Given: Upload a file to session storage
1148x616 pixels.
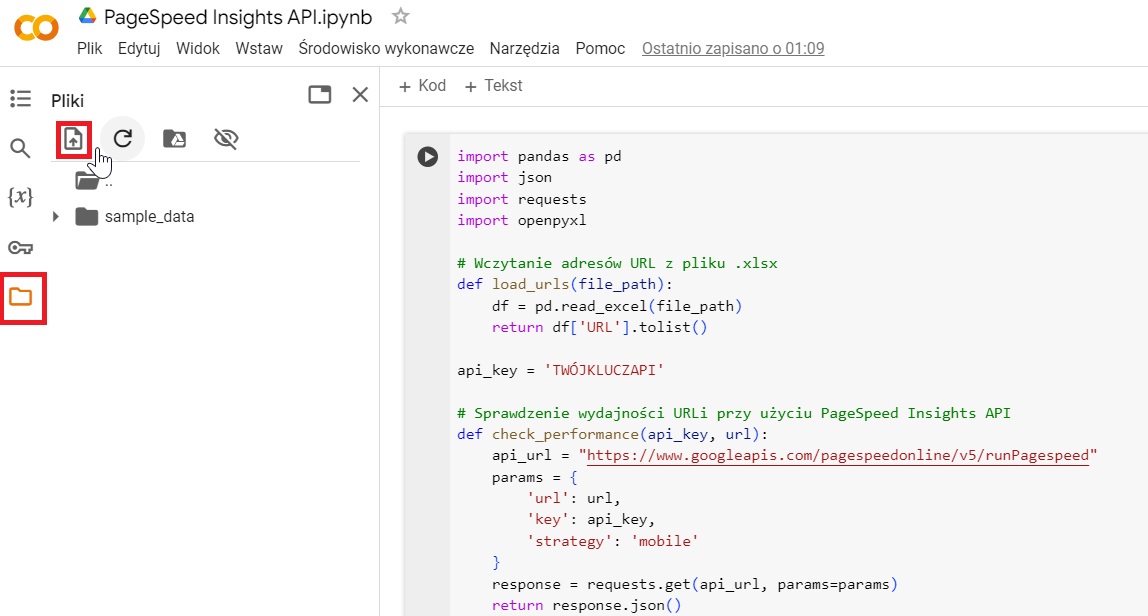Looking at the screenshot, I should point(73,138).
